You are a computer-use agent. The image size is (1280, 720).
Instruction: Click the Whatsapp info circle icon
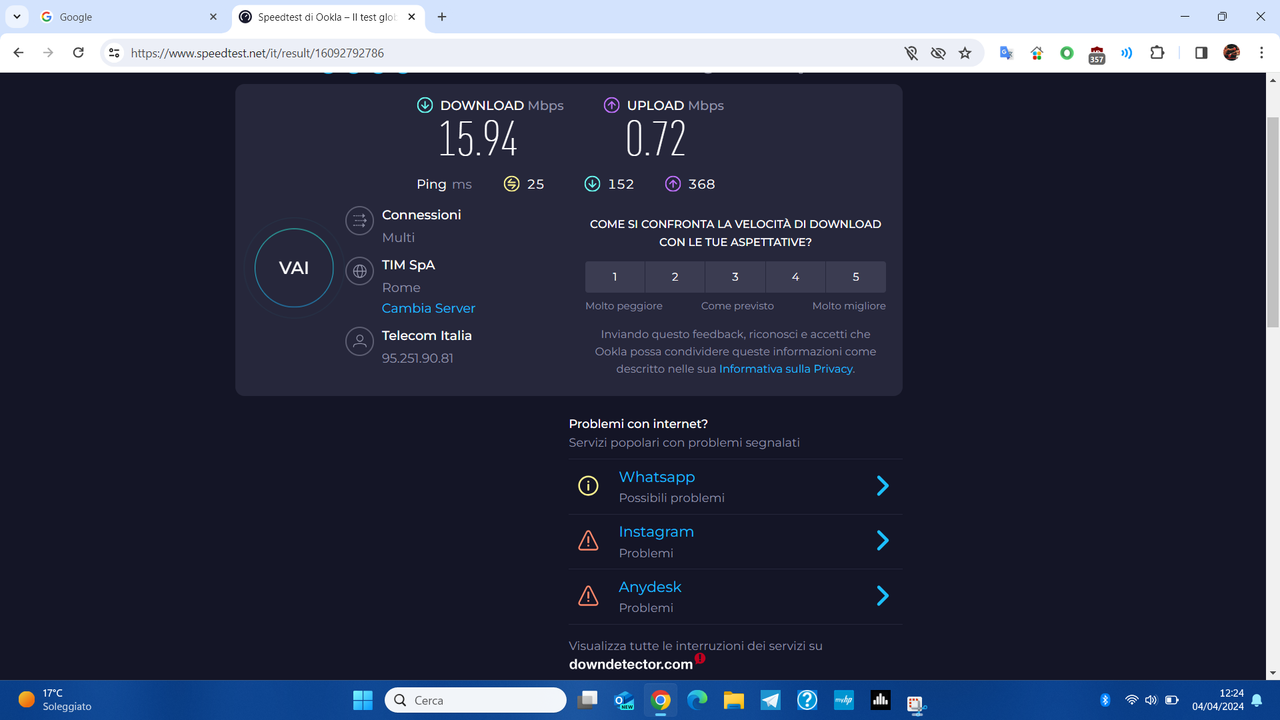(x=588, y=486)
